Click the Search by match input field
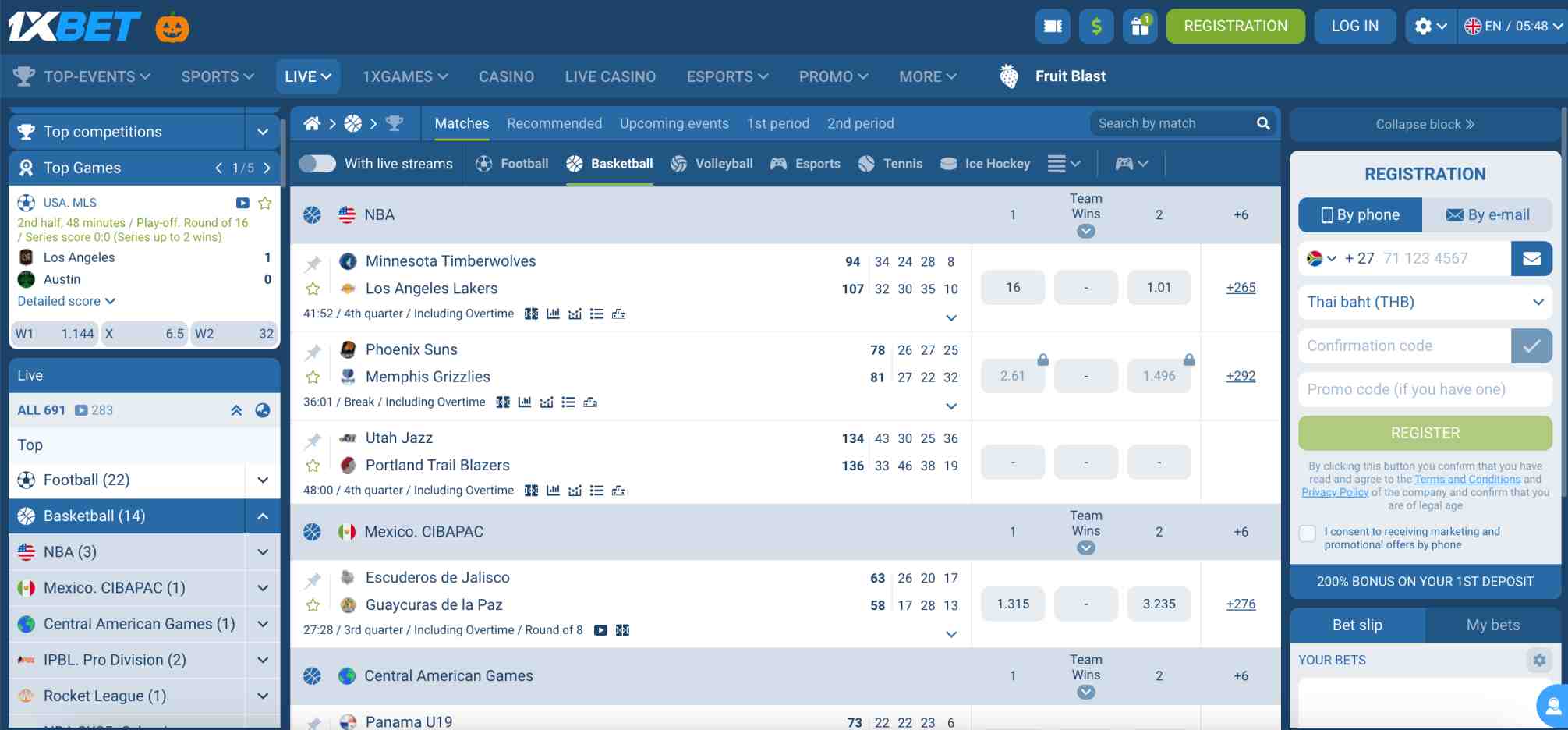Image resolution: width=1568 pixels, height=730 pixels. [1170, 123]
